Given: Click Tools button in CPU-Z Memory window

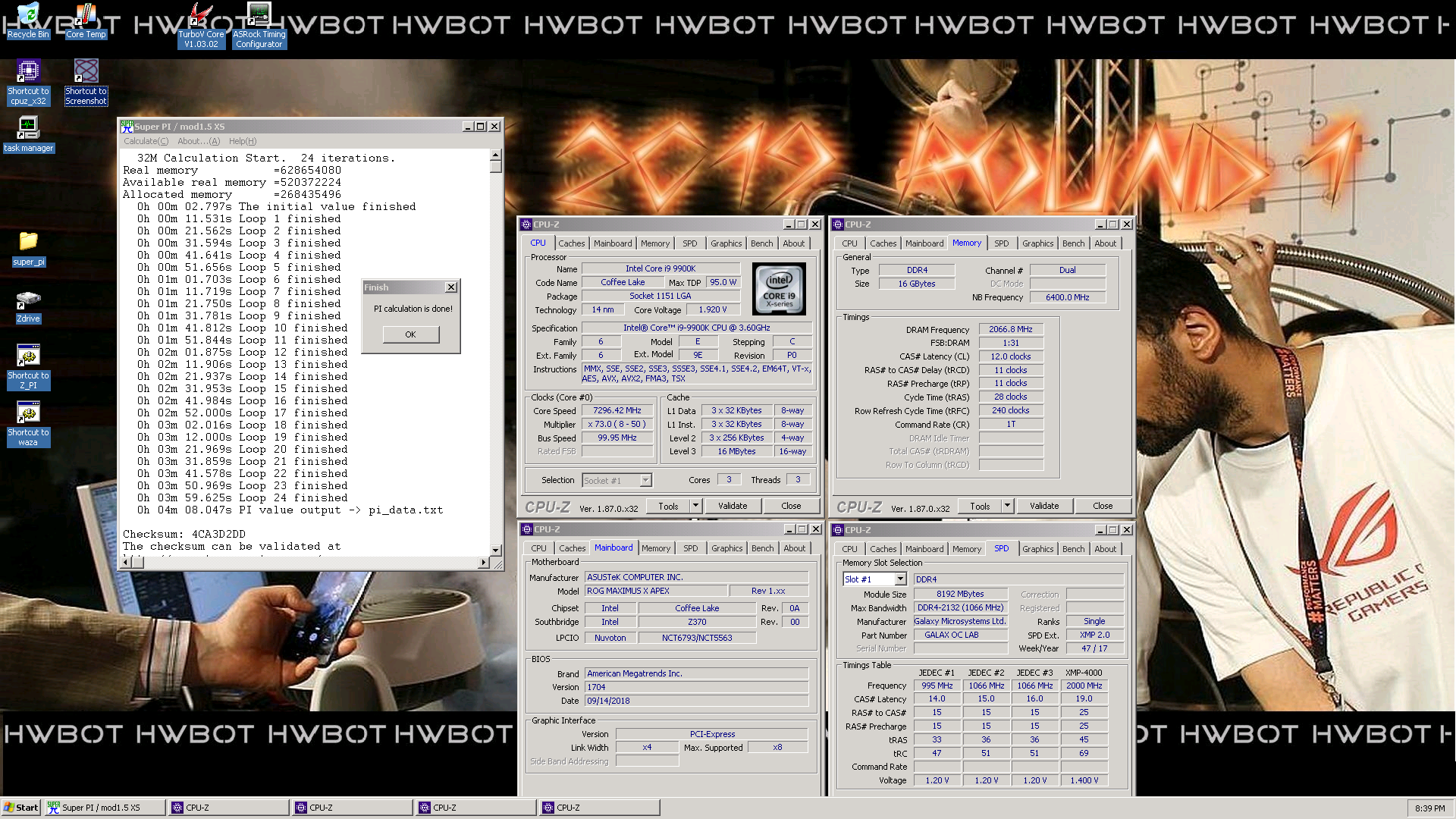Looking at the screenshot, I should point(980,506).
